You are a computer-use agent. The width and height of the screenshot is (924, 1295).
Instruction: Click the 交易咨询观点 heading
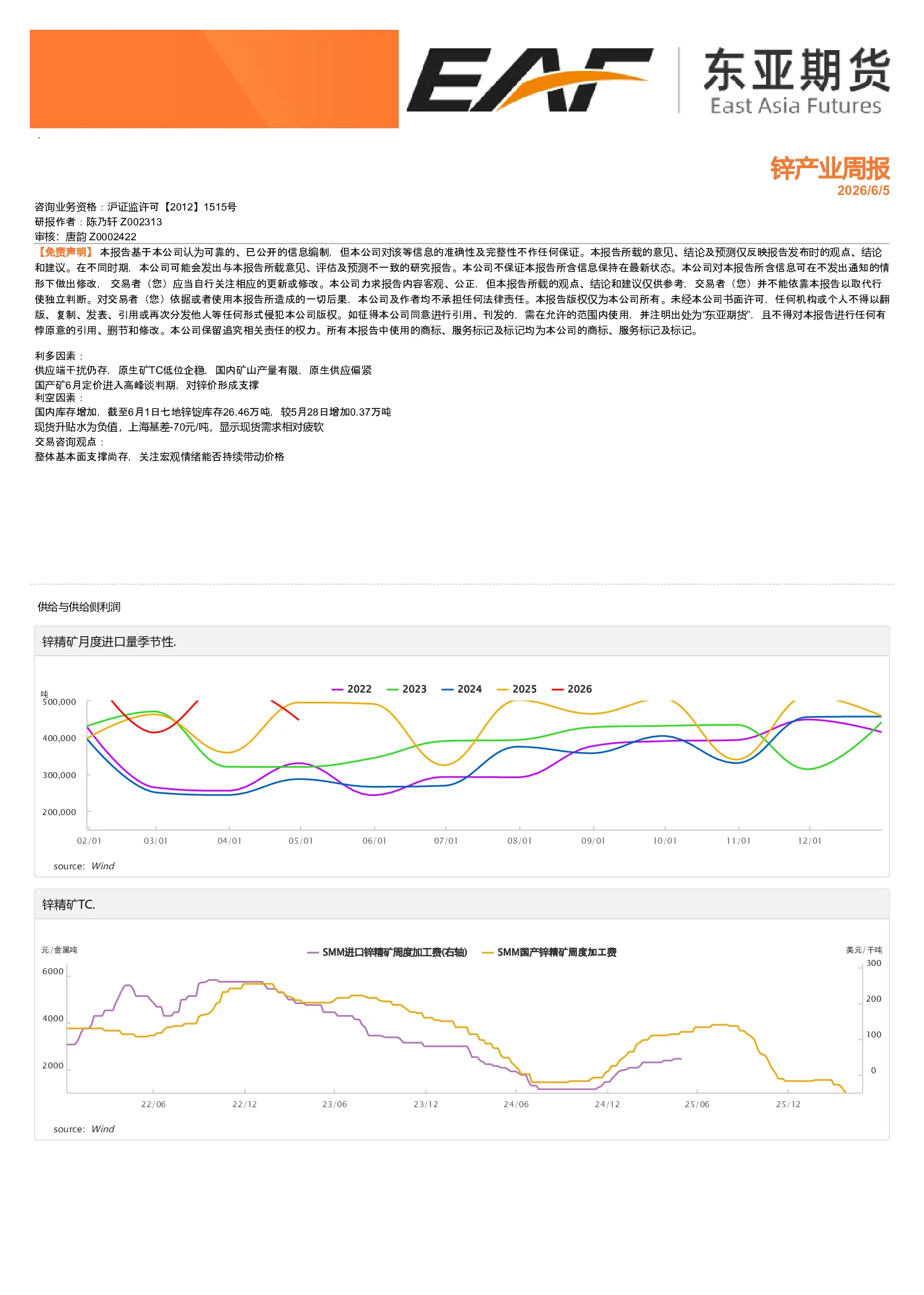pos(69,442)
